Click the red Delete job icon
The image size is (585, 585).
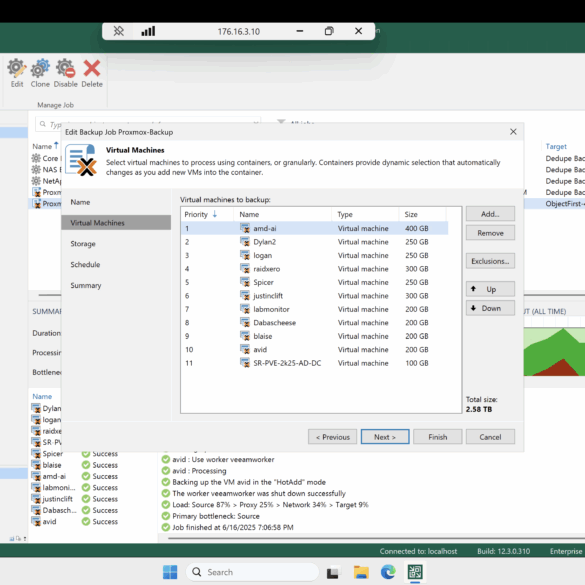coord(92,69)
